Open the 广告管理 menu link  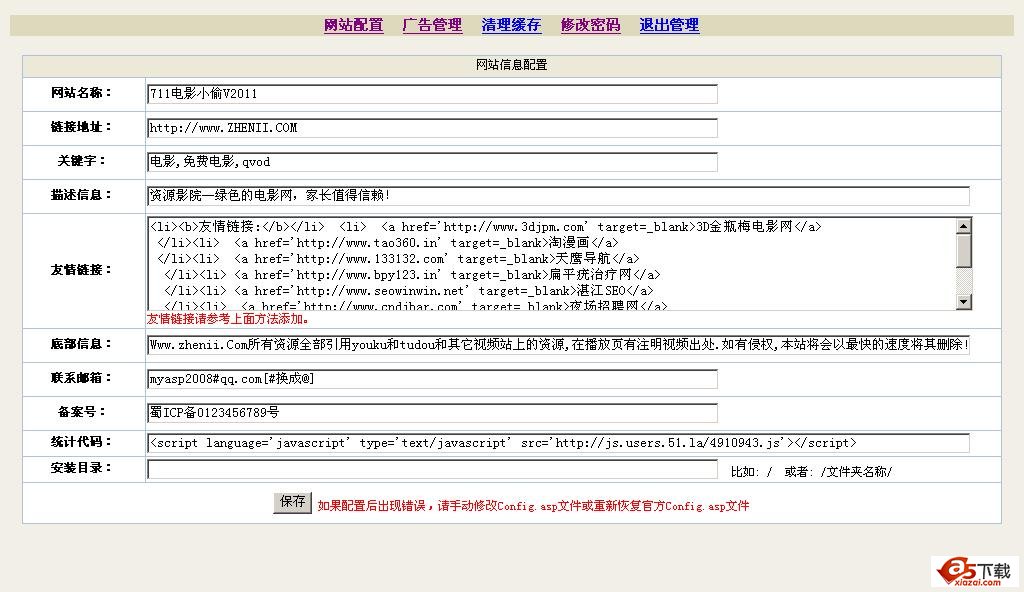point(432,25)
